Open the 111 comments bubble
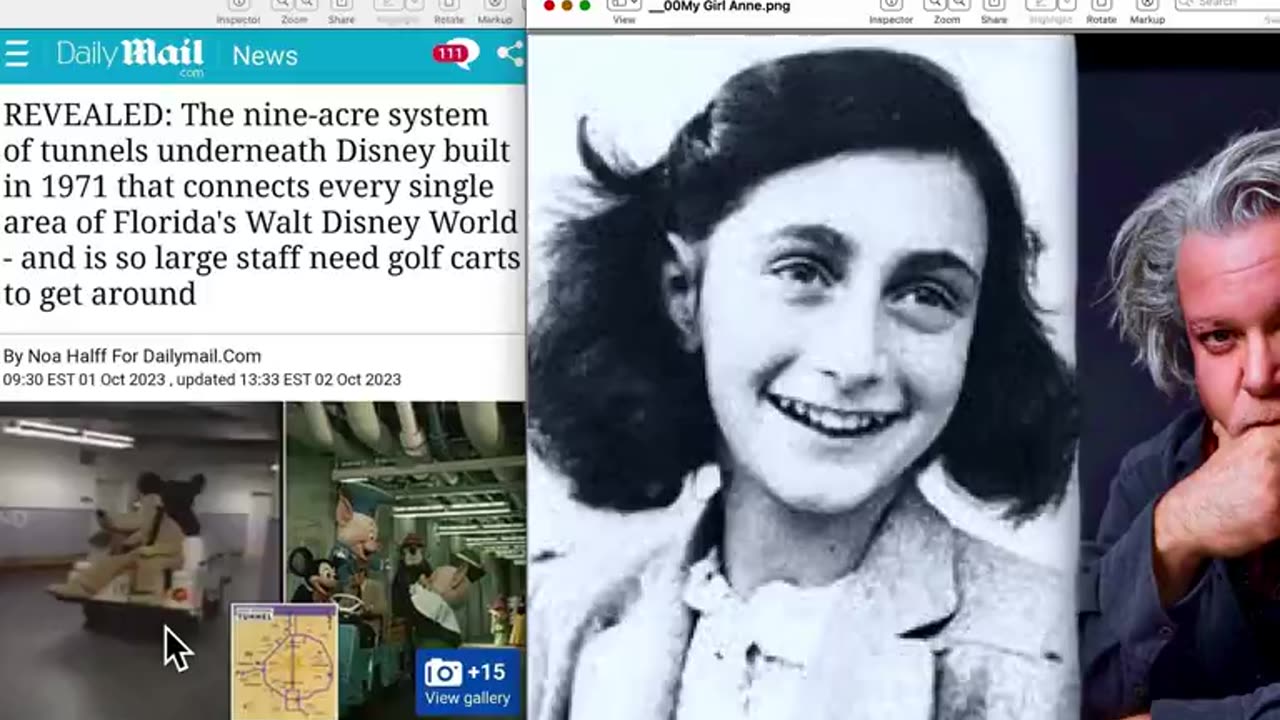 point(455,54)
